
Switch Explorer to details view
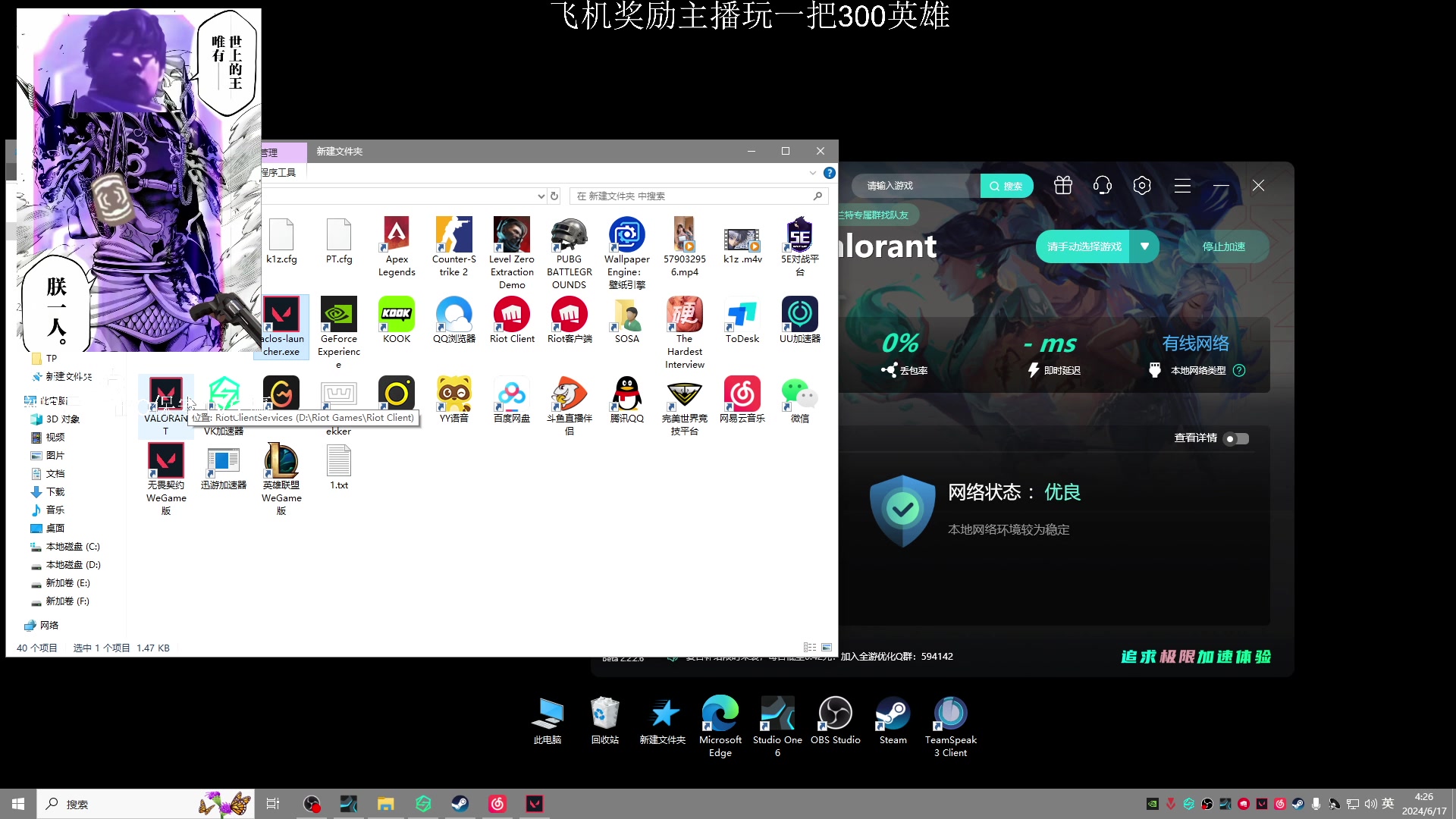click(x=810, y=648)
